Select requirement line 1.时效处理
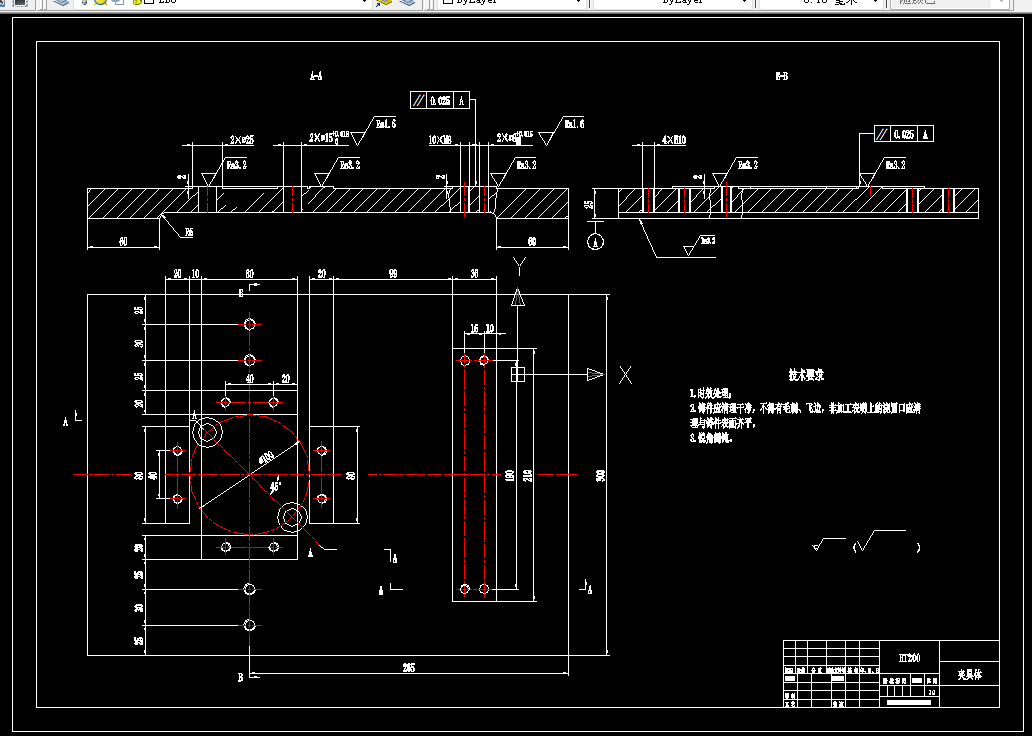1032x736 pixels. (x=711, y=393)
